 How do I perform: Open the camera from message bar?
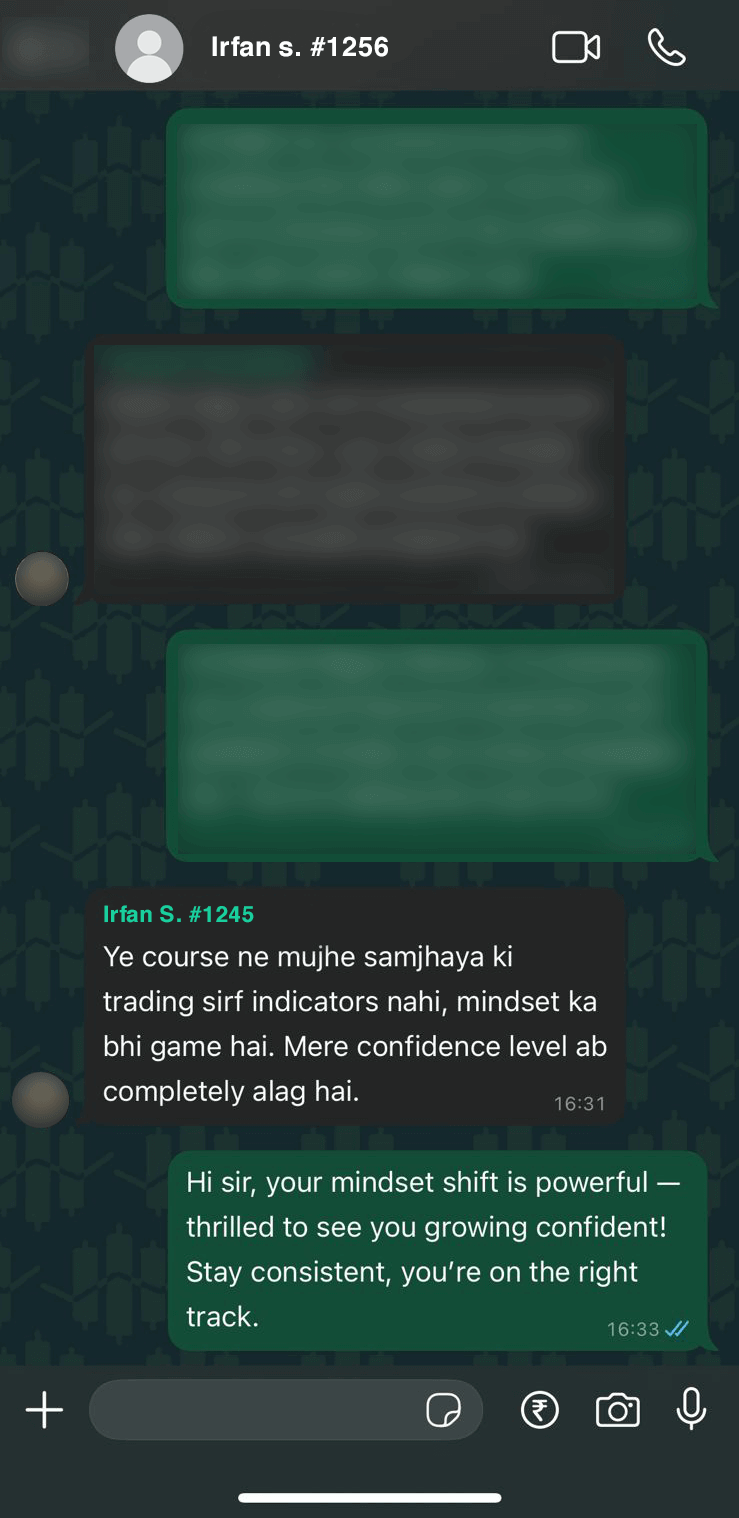click(x=617, y=1410)
